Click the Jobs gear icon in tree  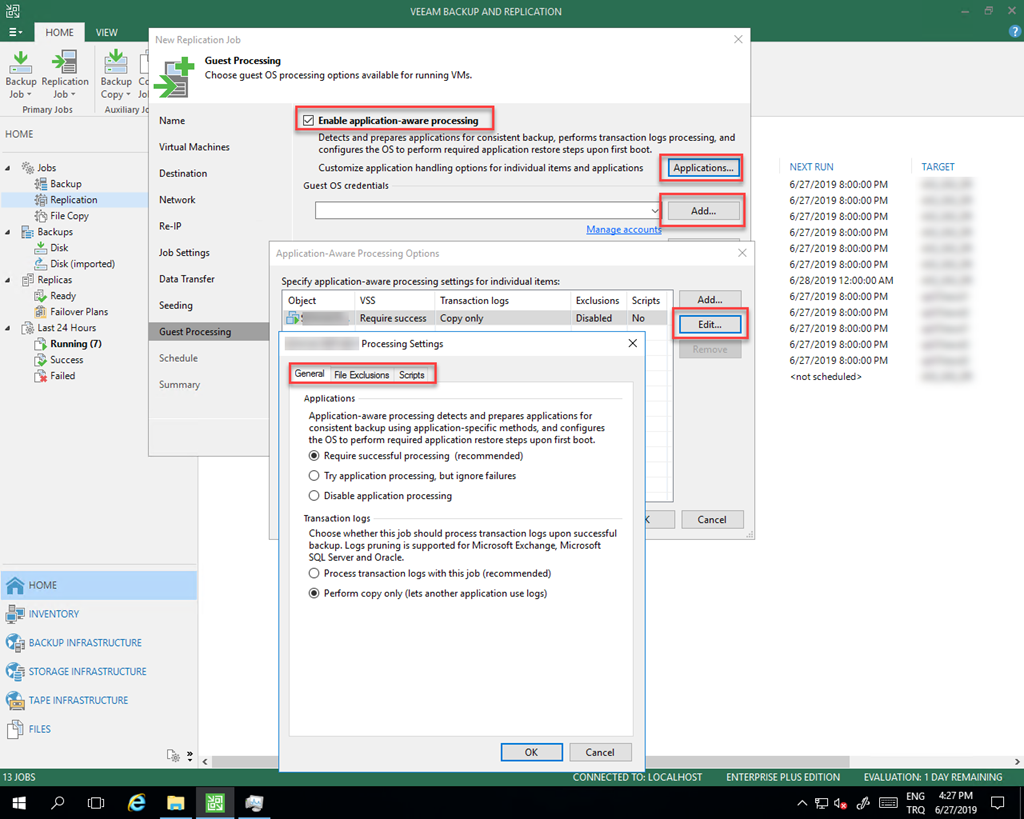[x=28, y=168]
